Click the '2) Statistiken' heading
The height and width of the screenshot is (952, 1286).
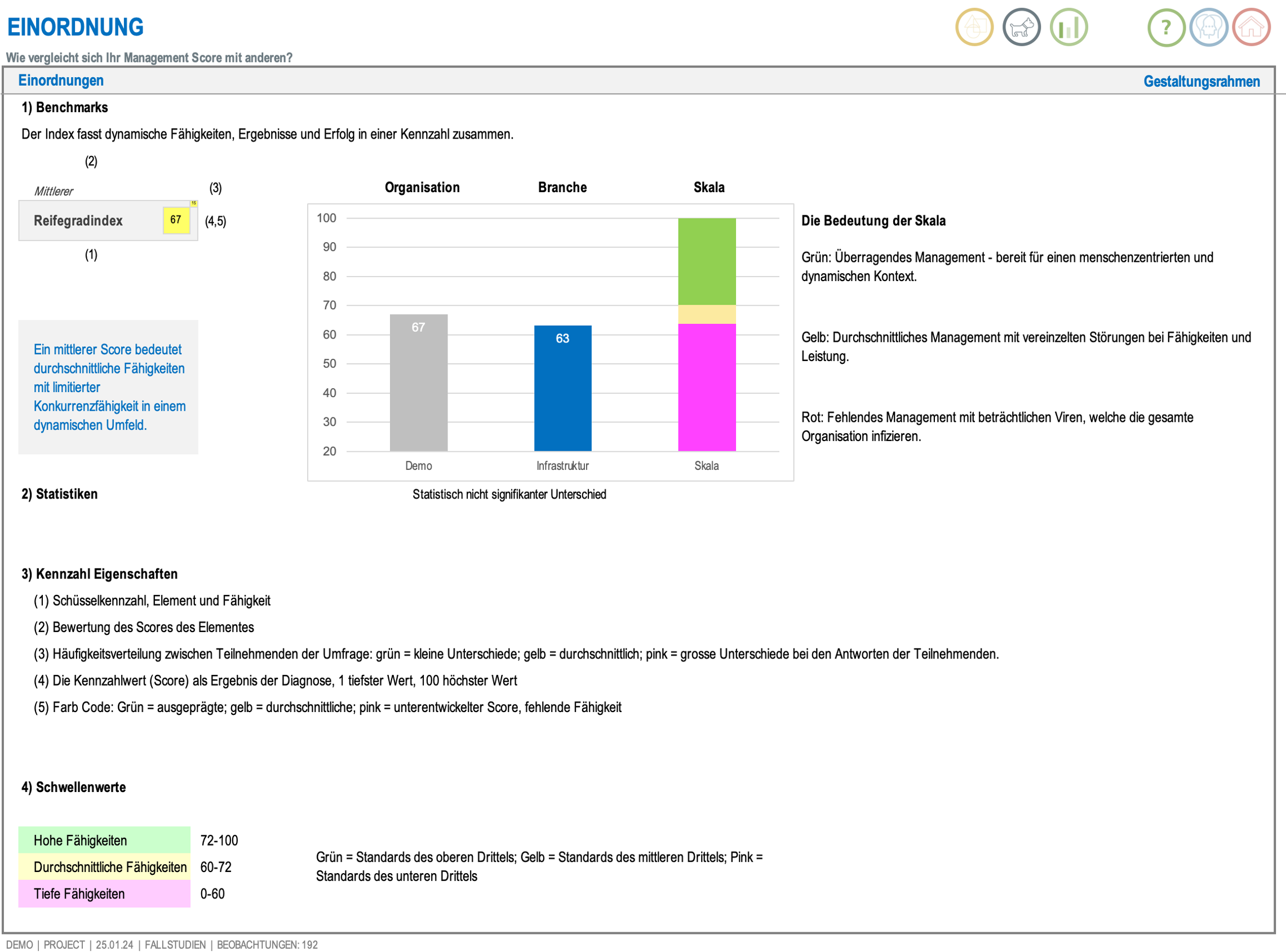[x=59, y=494]
